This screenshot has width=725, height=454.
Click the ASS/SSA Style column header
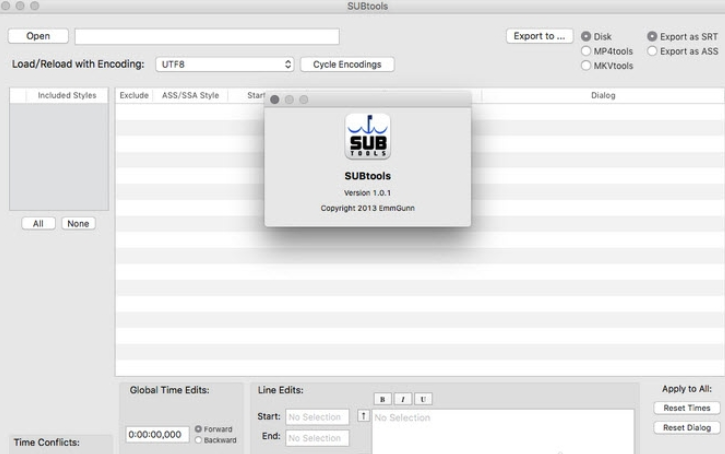pyautogui.click(x=190, y=95)
